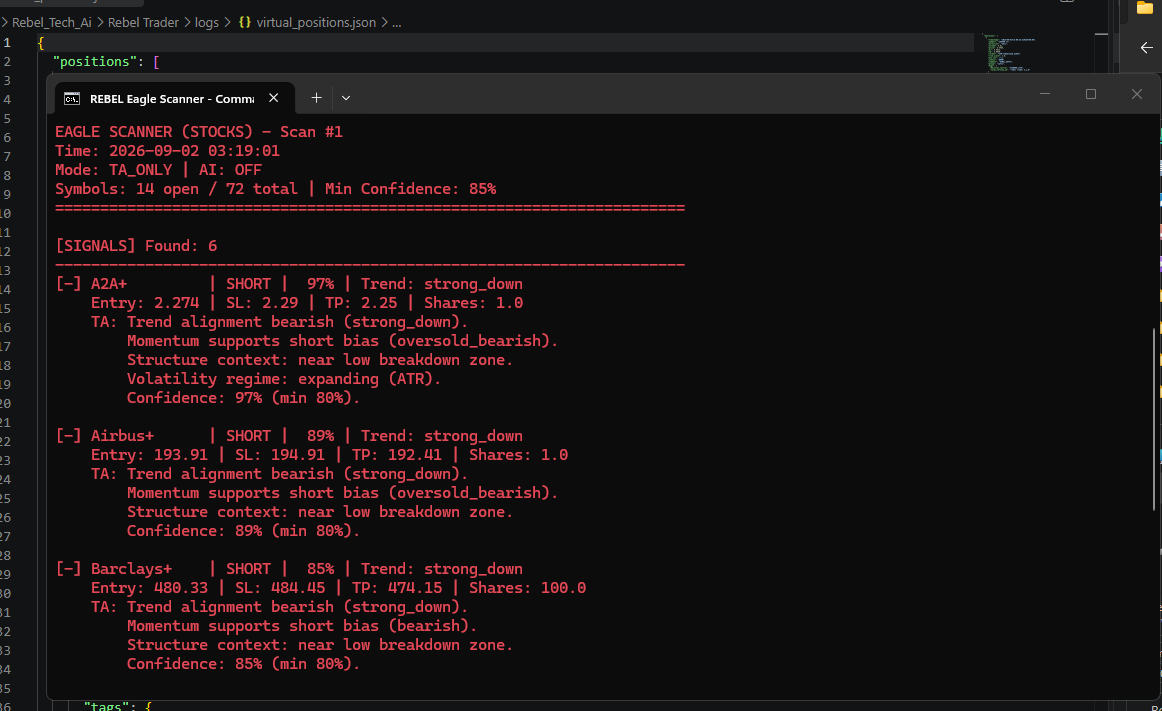The width and height of the screenshot is (1162, 711).
Task: Click the editor minimap preview
Action: tap(1010, 53)
